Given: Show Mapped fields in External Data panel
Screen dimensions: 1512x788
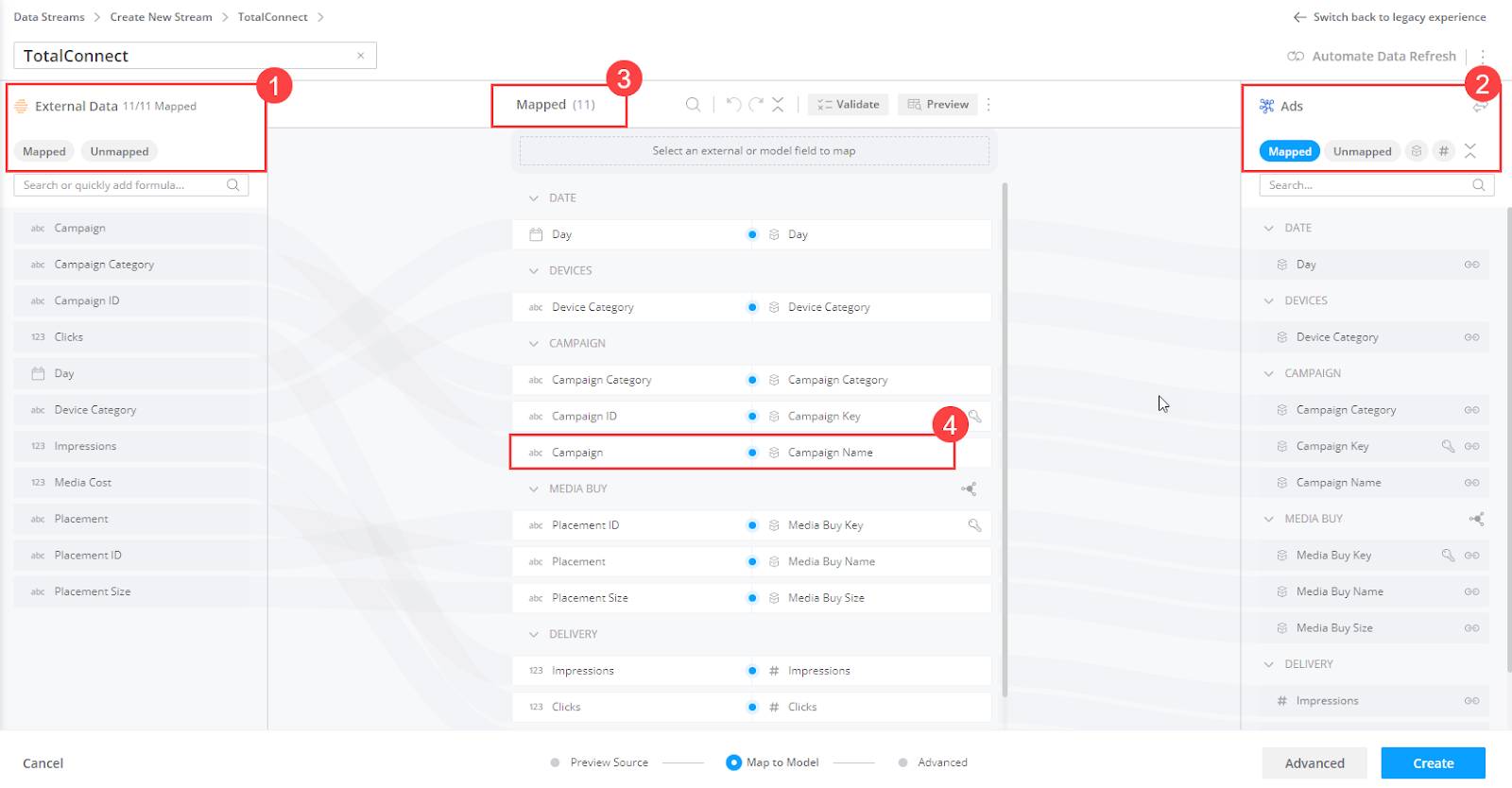Looking at the screenshot, I should pos(44,151).
